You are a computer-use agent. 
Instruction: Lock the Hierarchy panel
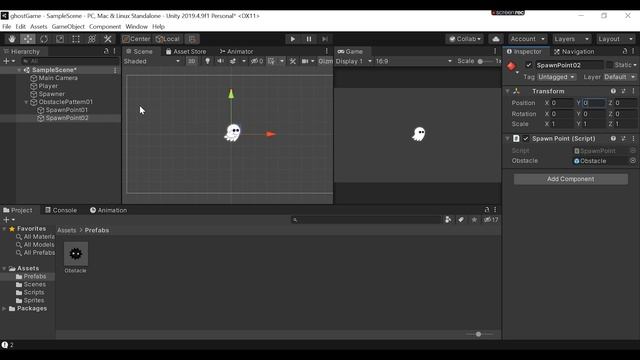tap(106, 51)
